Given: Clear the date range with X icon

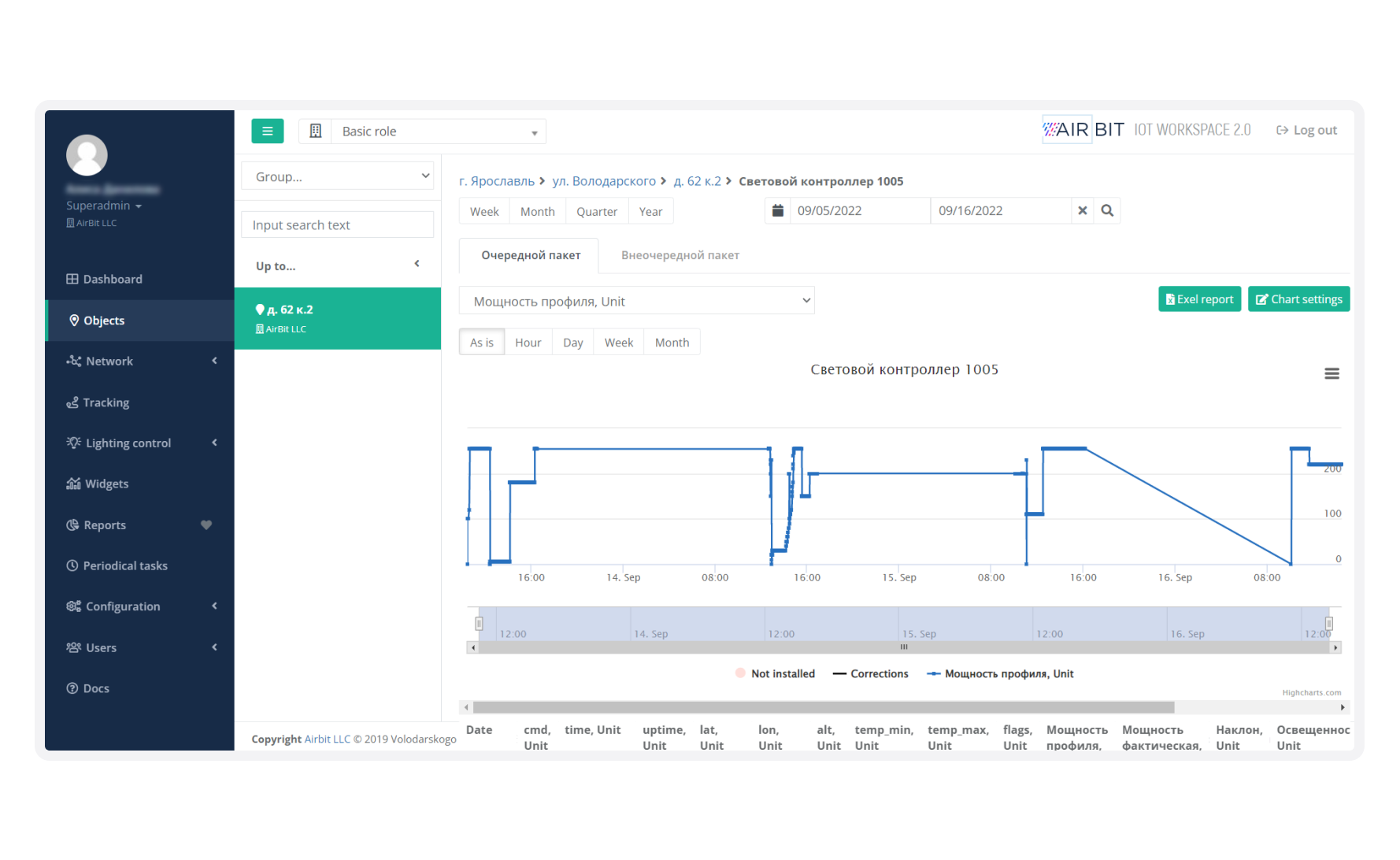Looking at the screenshot, I should 1083,211.
